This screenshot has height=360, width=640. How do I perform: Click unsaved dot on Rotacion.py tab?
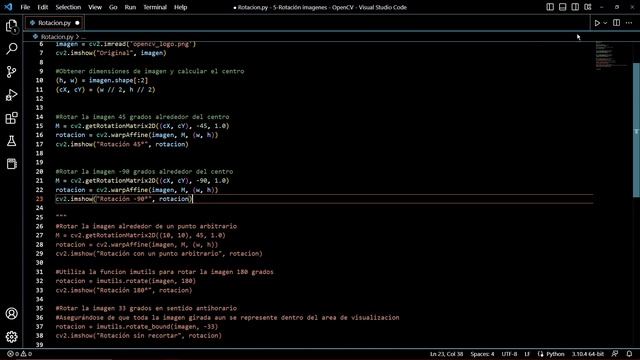coord(77,23)
